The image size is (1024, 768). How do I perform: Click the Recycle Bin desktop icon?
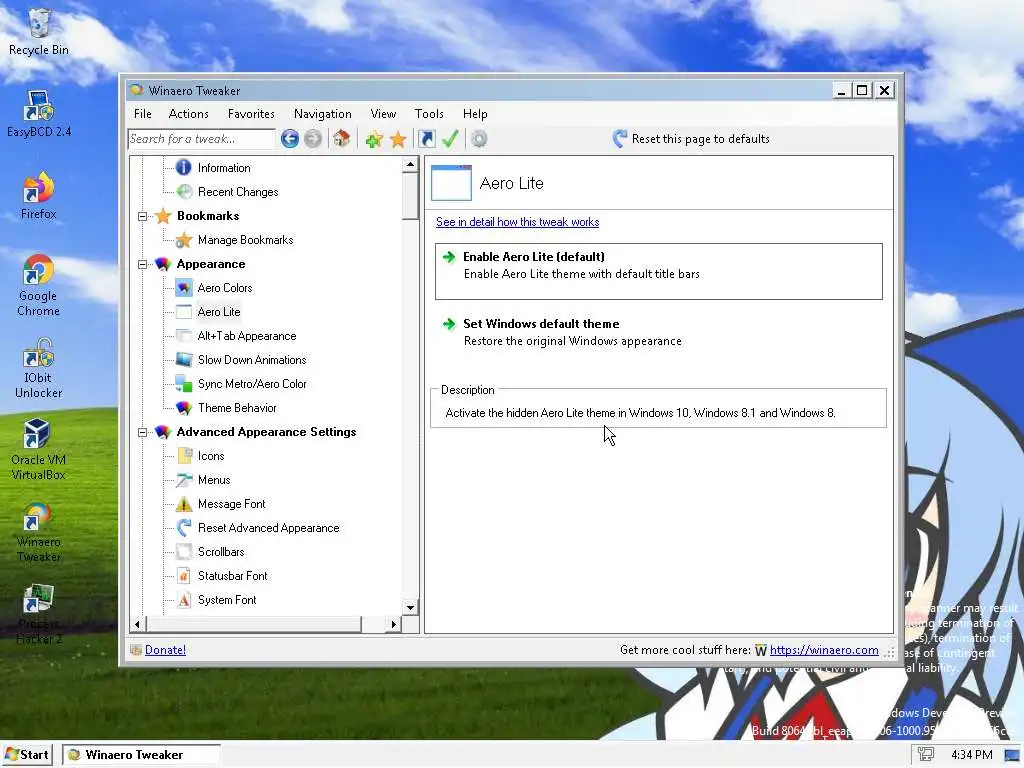[x=39, y=33]
